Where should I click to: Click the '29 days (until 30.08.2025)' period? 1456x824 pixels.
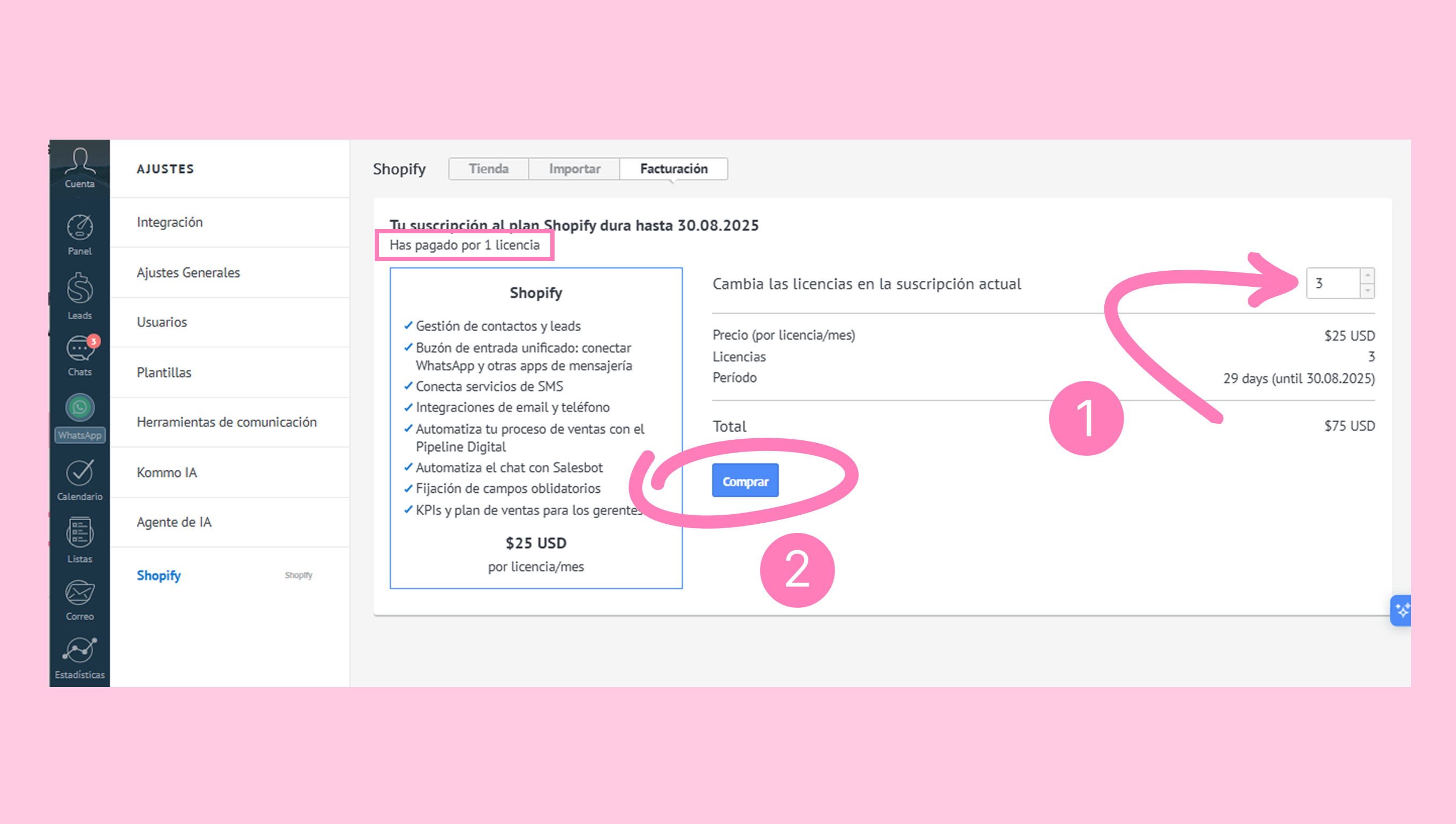[x=1299, y=378]
